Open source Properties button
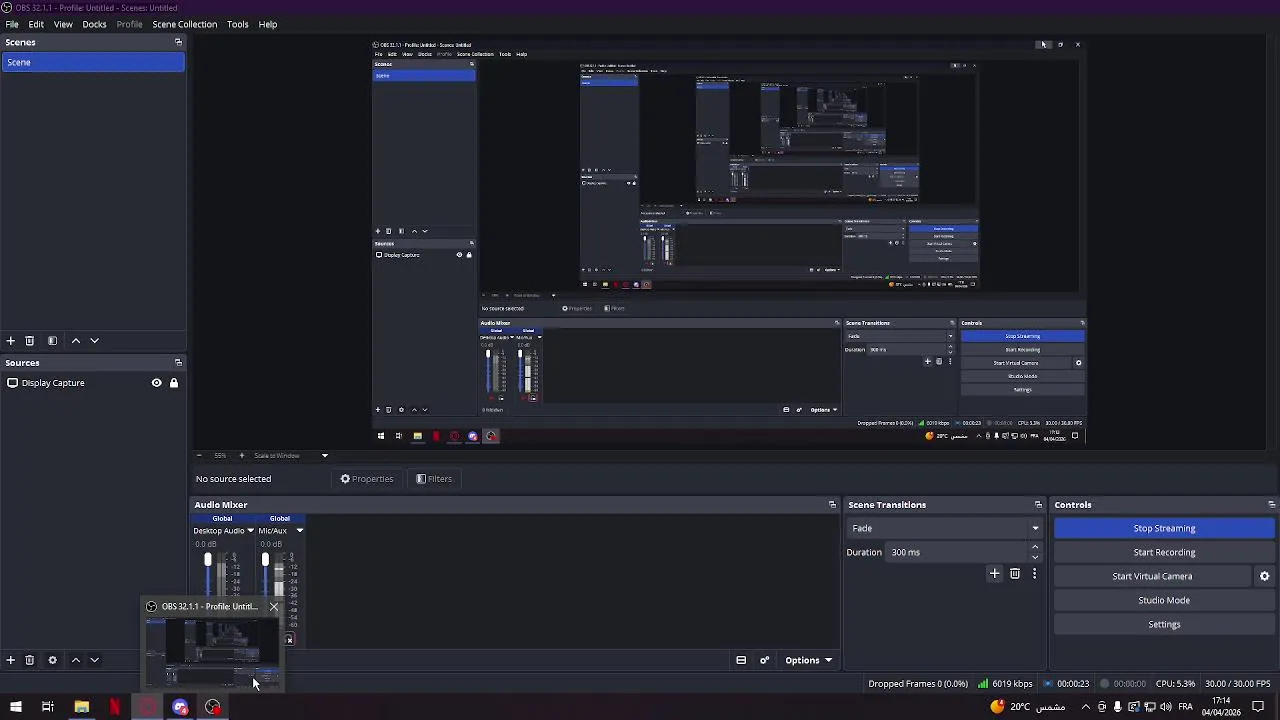This screenshot has height=720, width=1280. 367,479
